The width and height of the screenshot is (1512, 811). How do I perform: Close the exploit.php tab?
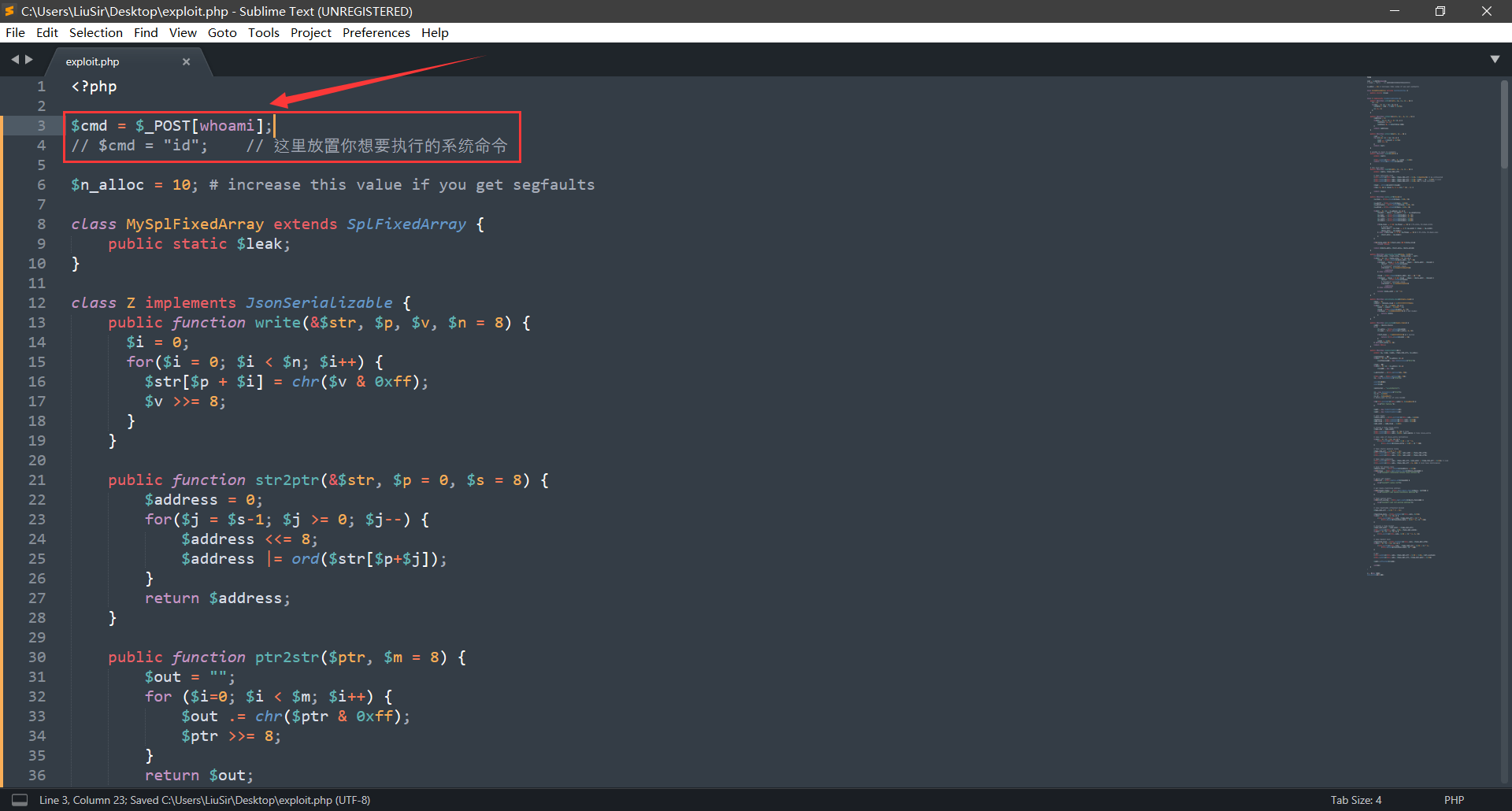pyautogui.click(x=187, y=61)
